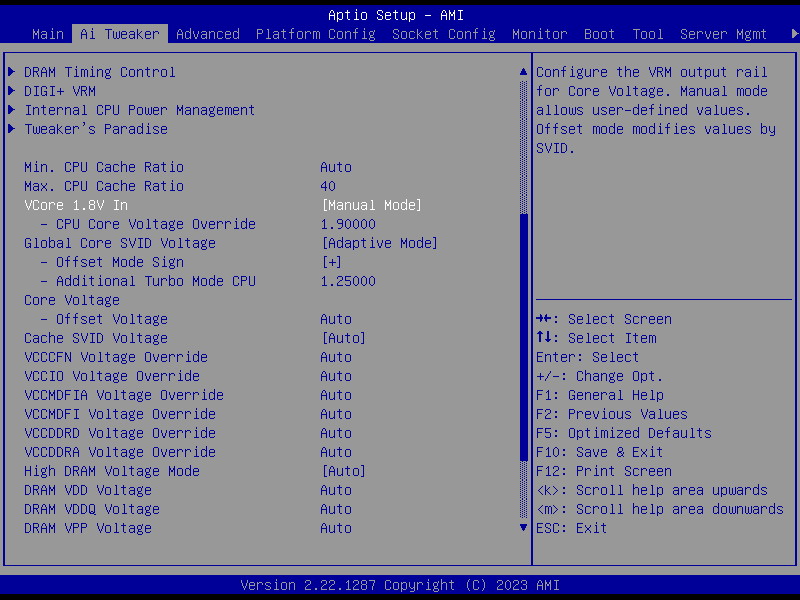
Task: Select the Server Mgmt tab
Action: click(x=723, y=34)
